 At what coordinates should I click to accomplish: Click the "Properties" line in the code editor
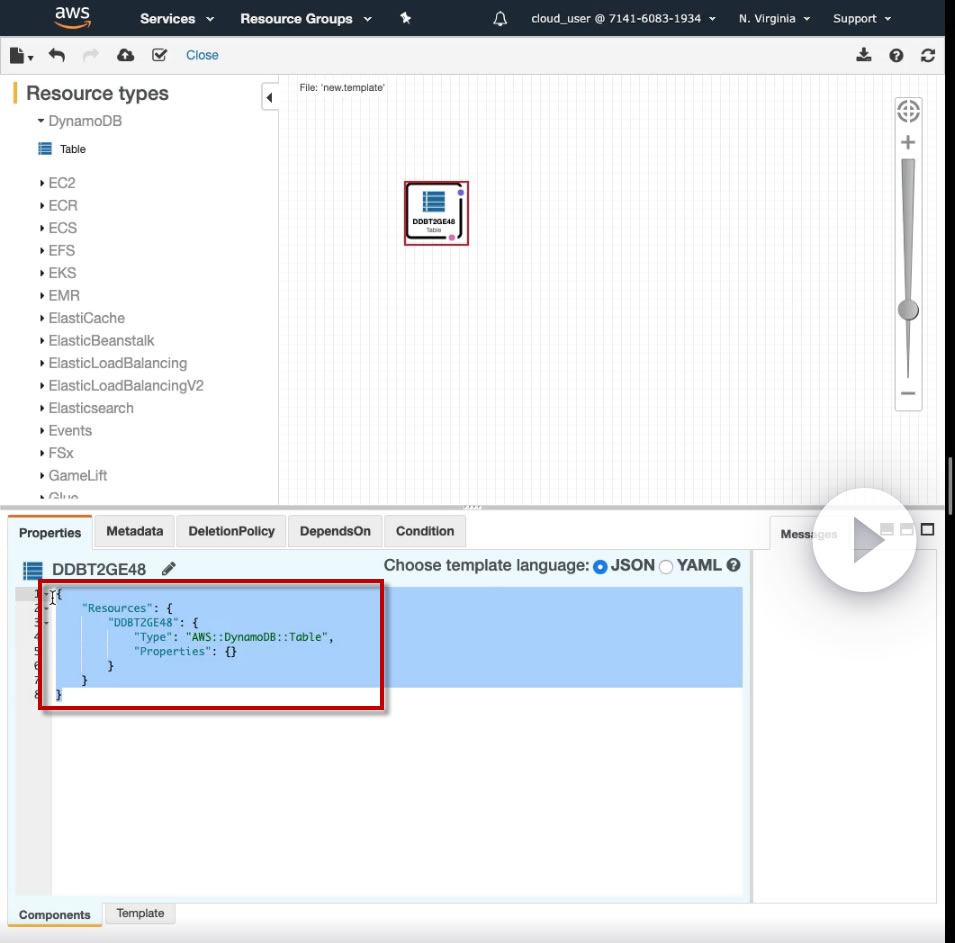(185, 652)
